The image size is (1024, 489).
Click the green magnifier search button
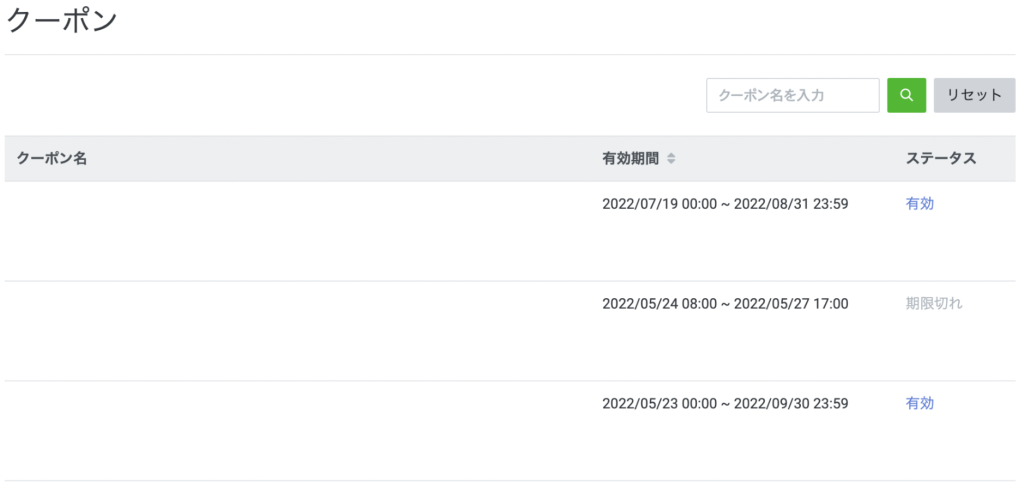click(x=906, y=95)
